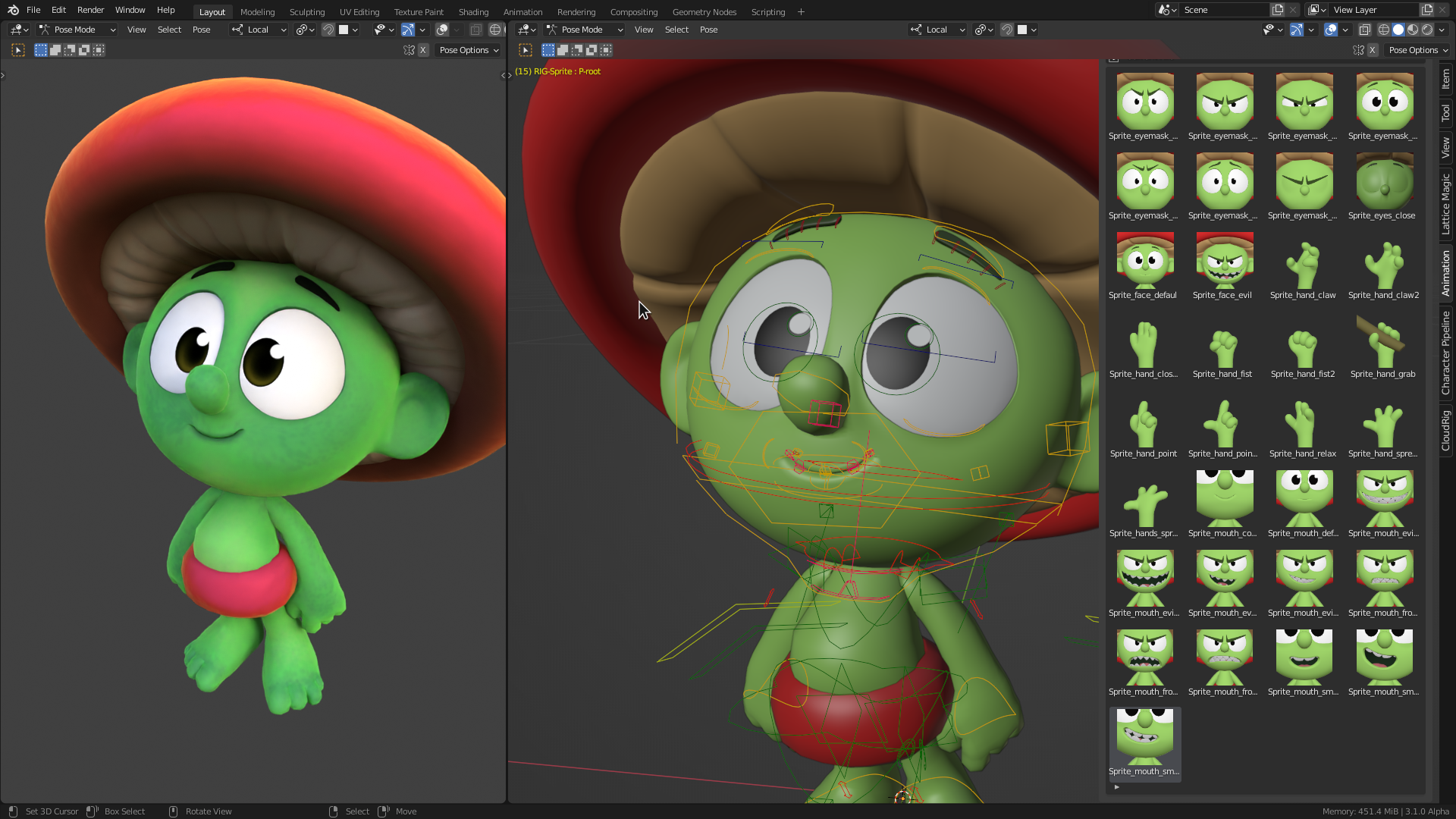Image resolution: width=1456 pixels, height=819 pixels.
Task: Open the editor type selector icon
Action: pyautogui.click(x=17, y=30)
